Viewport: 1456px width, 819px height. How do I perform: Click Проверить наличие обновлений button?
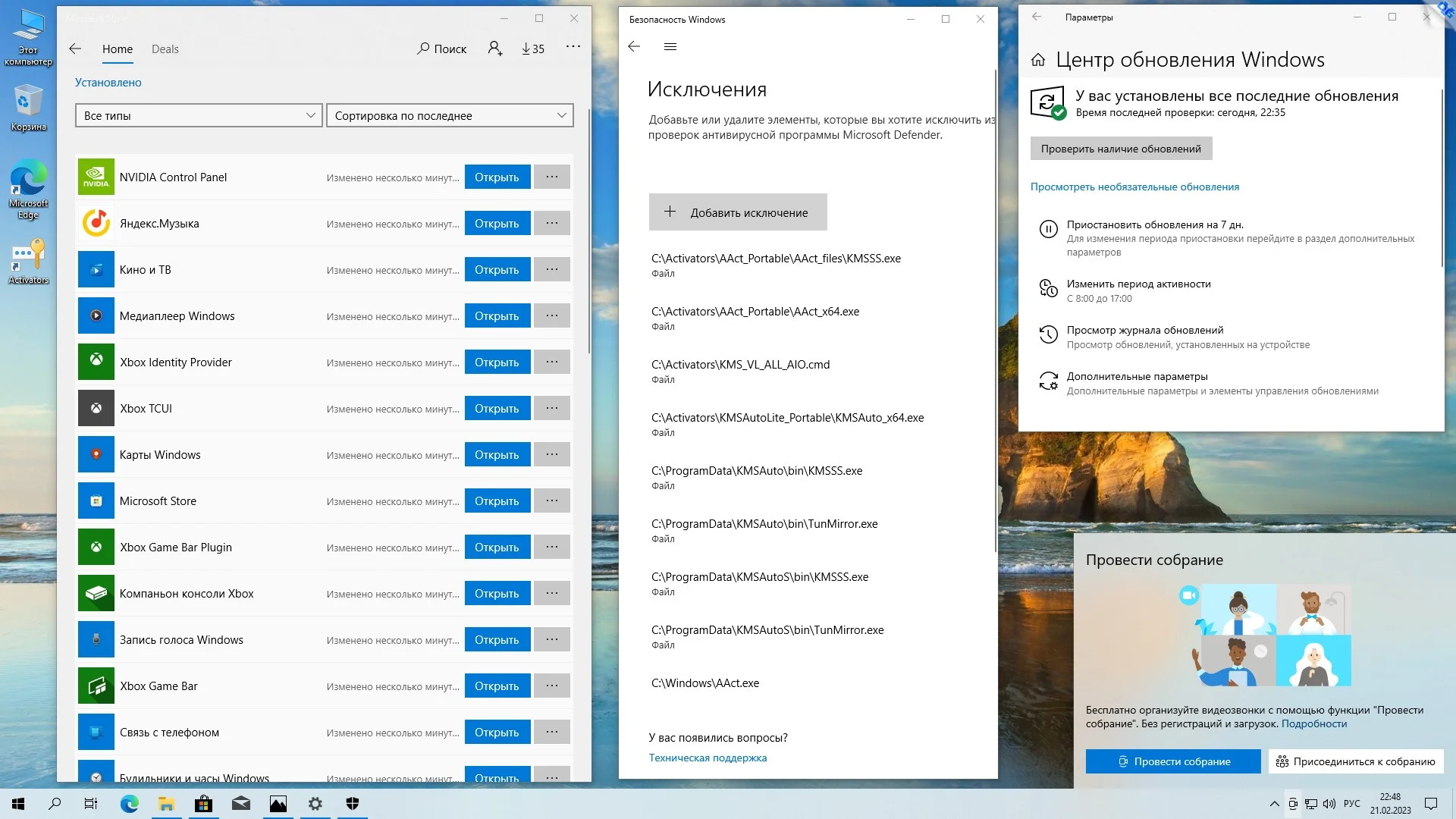point(1121,149)
